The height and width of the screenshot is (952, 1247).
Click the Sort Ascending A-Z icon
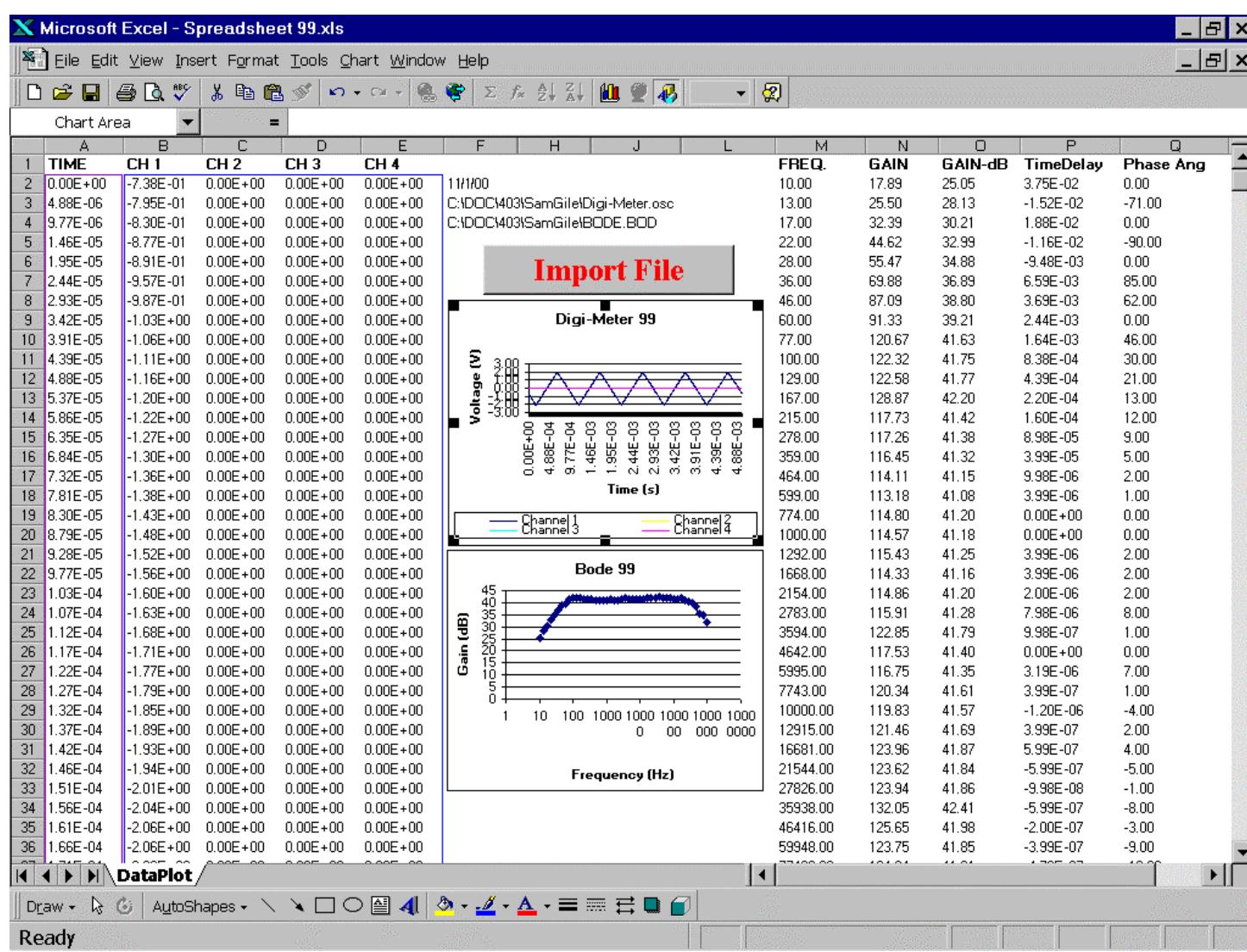[545, 91]
